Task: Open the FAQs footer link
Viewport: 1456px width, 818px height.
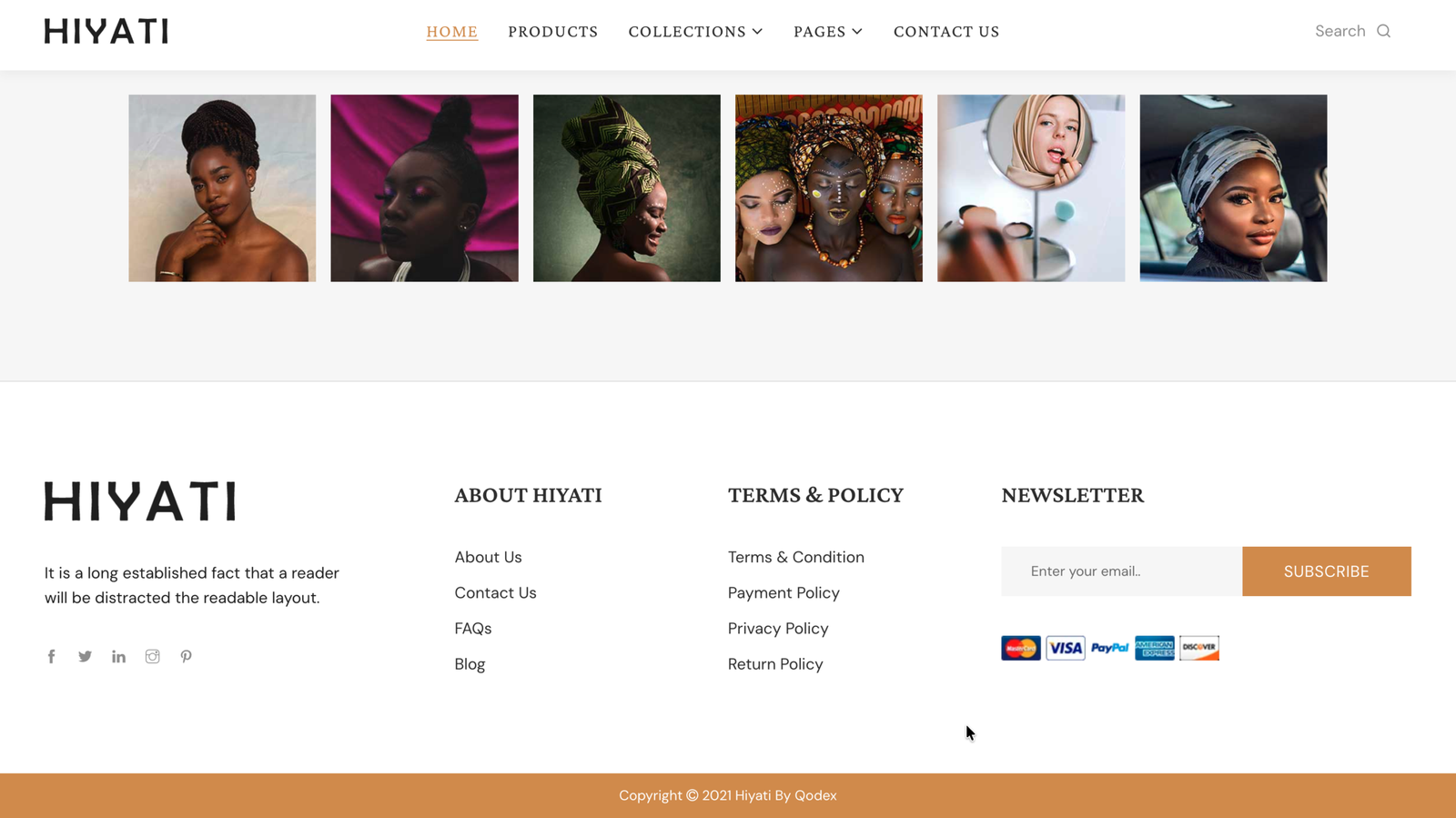Action: click(473, 629)
